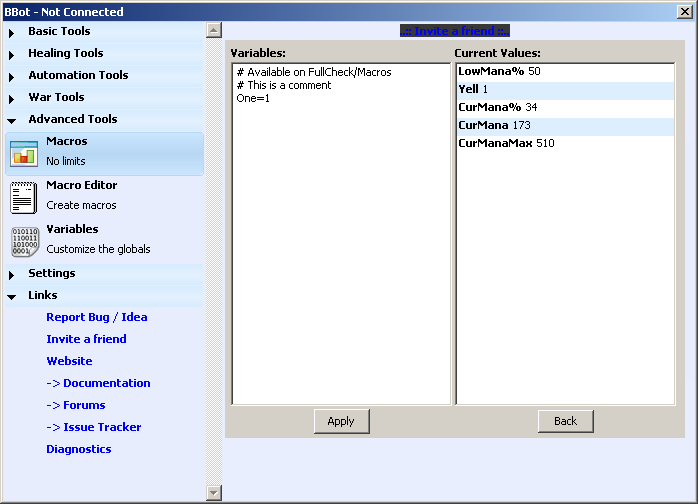Click the Macros bar chart icon

tap(24, 154)
